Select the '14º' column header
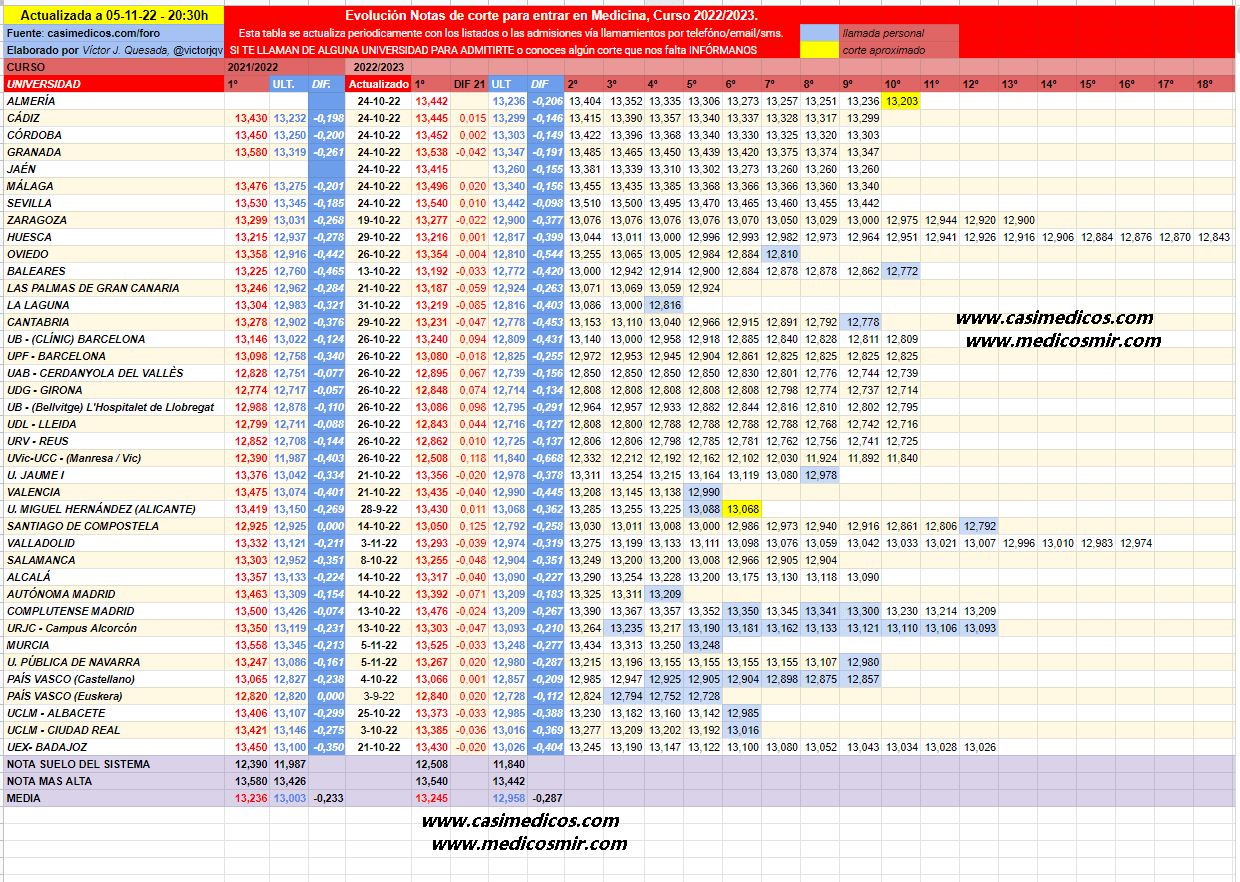Screen dimensions: 1240x882 [1056, 84]
